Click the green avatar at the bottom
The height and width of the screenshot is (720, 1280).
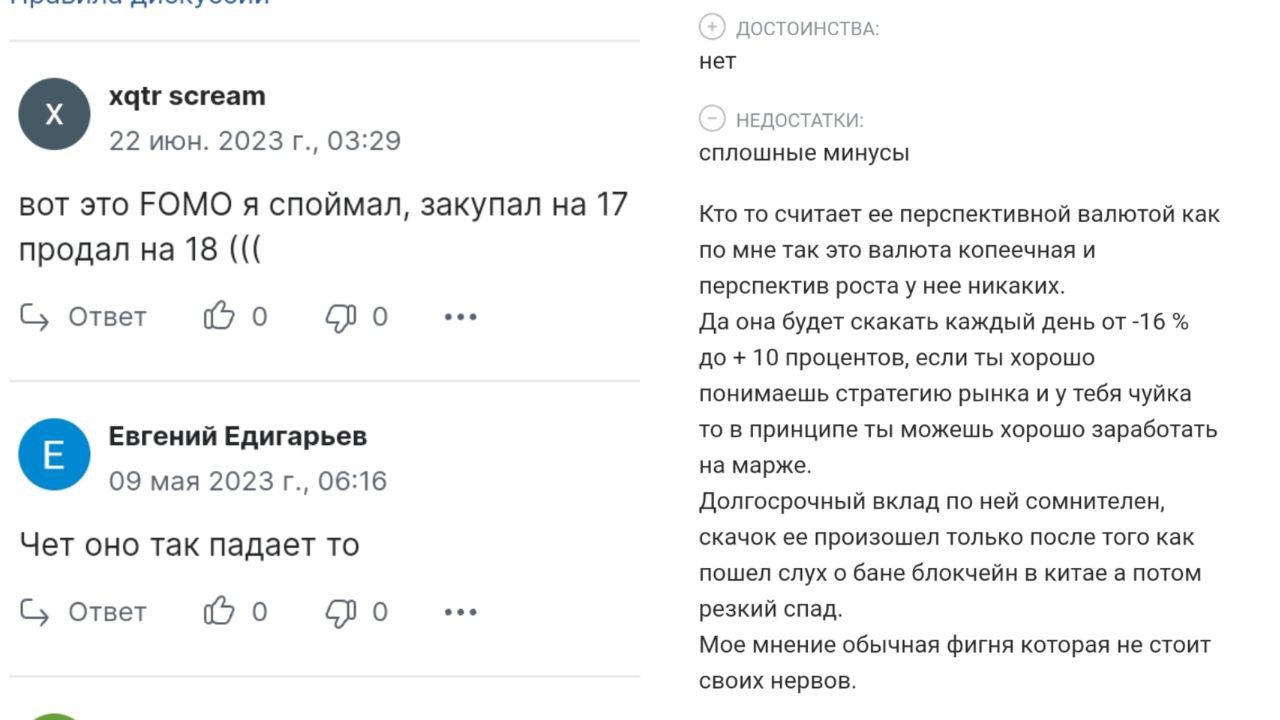point(54,714)
